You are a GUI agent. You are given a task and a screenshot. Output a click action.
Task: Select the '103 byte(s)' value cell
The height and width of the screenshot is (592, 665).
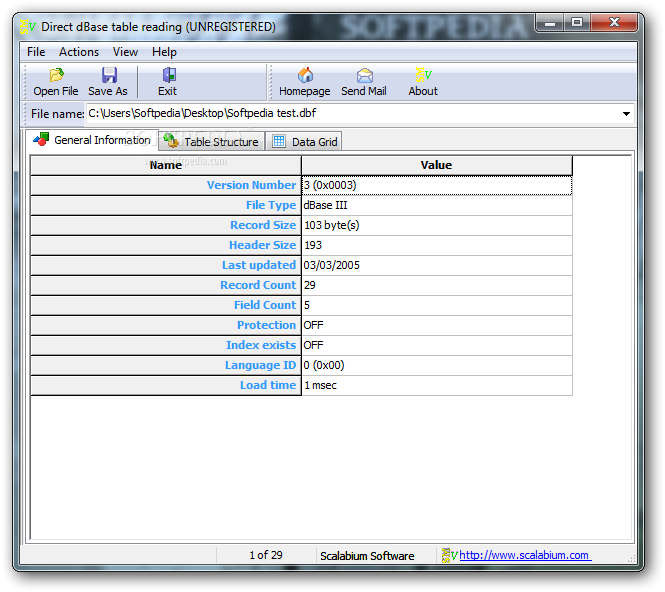[437, 225]
